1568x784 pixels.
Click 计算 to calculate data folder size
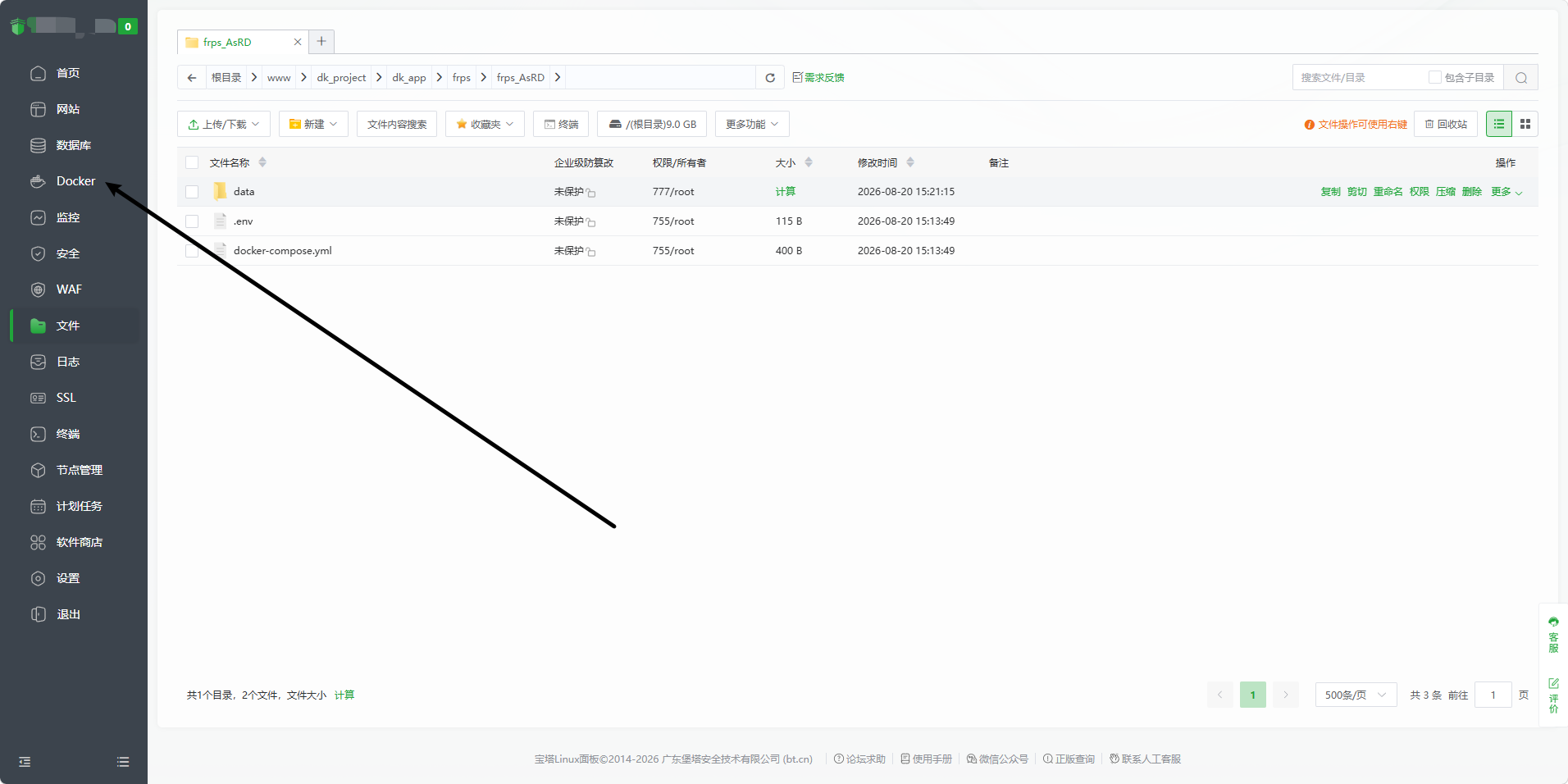pos(786,192)
